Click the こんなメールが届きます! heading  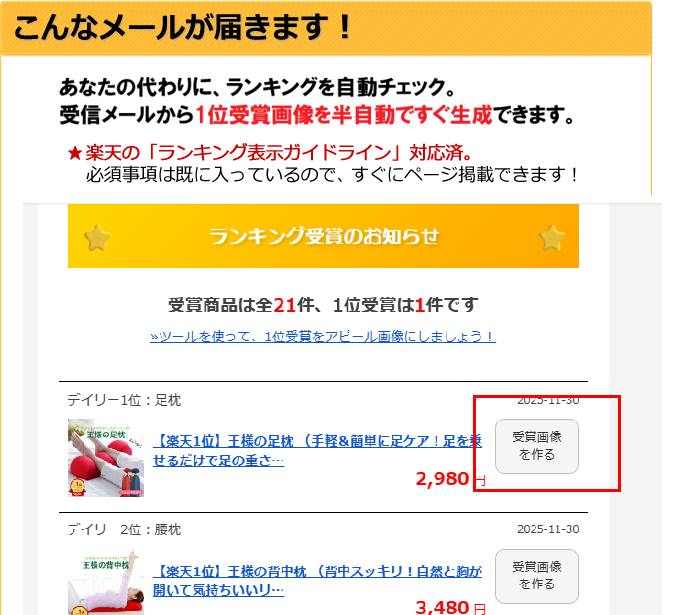pyautogui.click(x=183, y=28)
